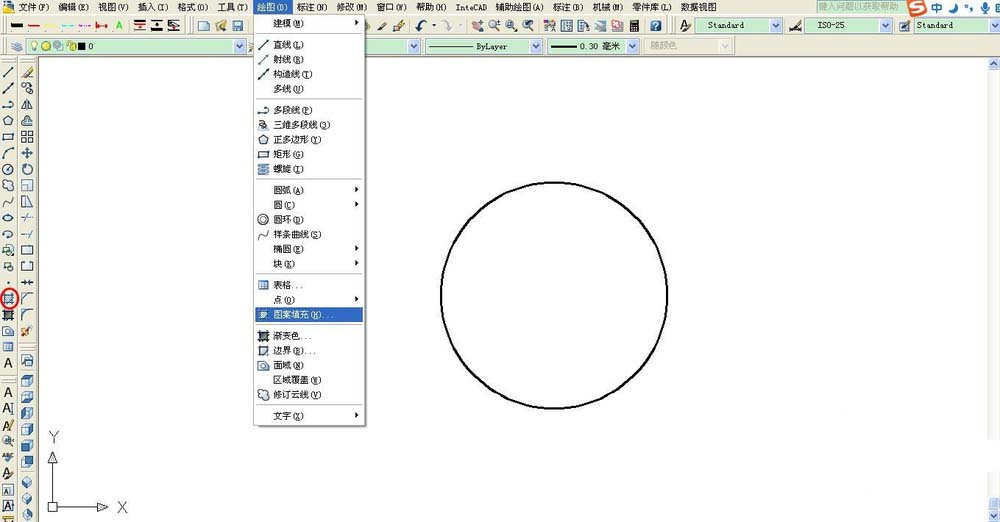The height and width of the screenshot is (522, 1000).
Task: Select the Revision Cloud tool in left toolbar
Action: [x=8, y=185]
